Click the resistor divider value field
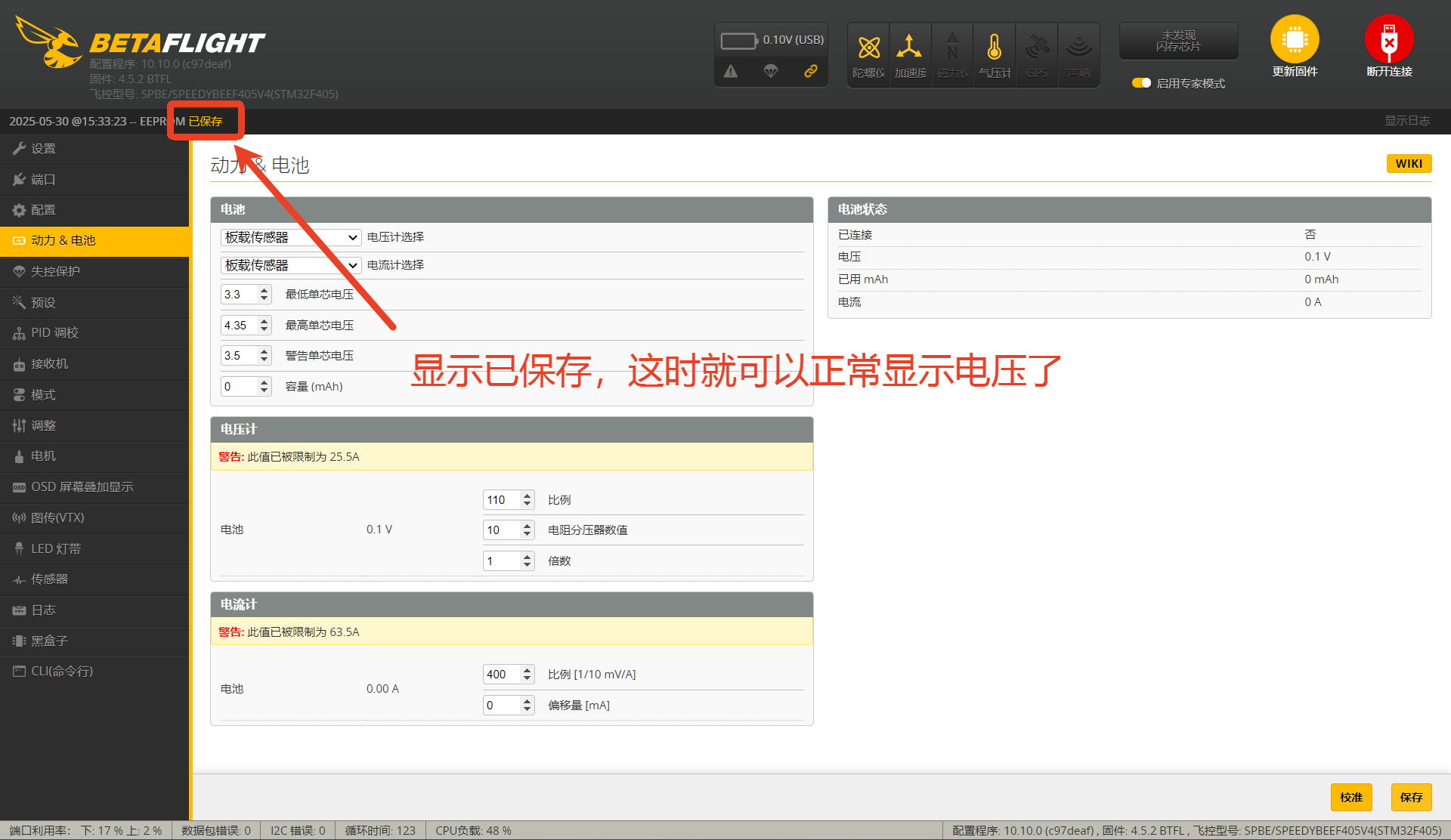The width and height of the screenshot is (1451, 840). click(x=509, y=530)
